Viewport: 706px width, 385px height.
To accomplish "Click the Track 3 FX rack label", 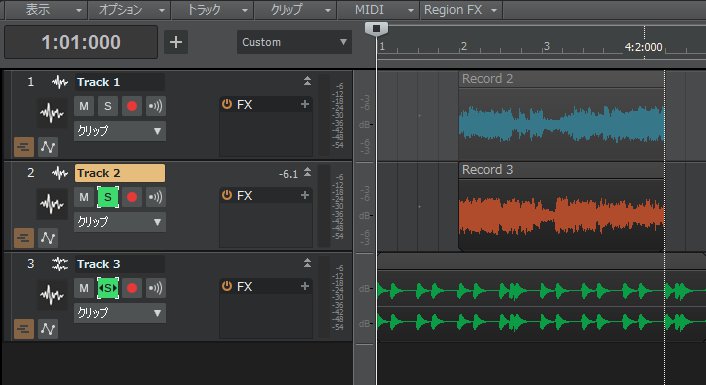I will tap(244, 287).
